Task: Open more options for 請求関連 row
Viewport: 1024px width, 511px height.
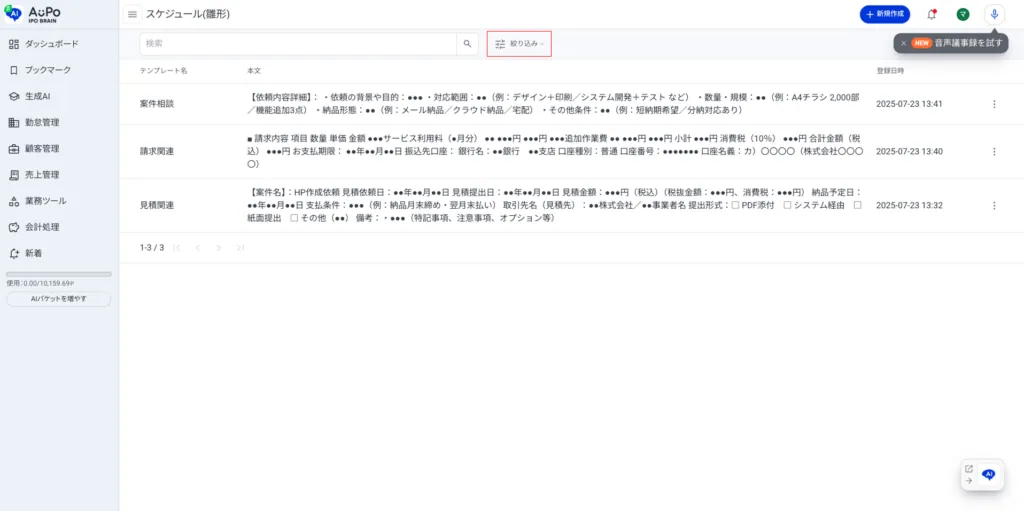Action: (994, 151)
